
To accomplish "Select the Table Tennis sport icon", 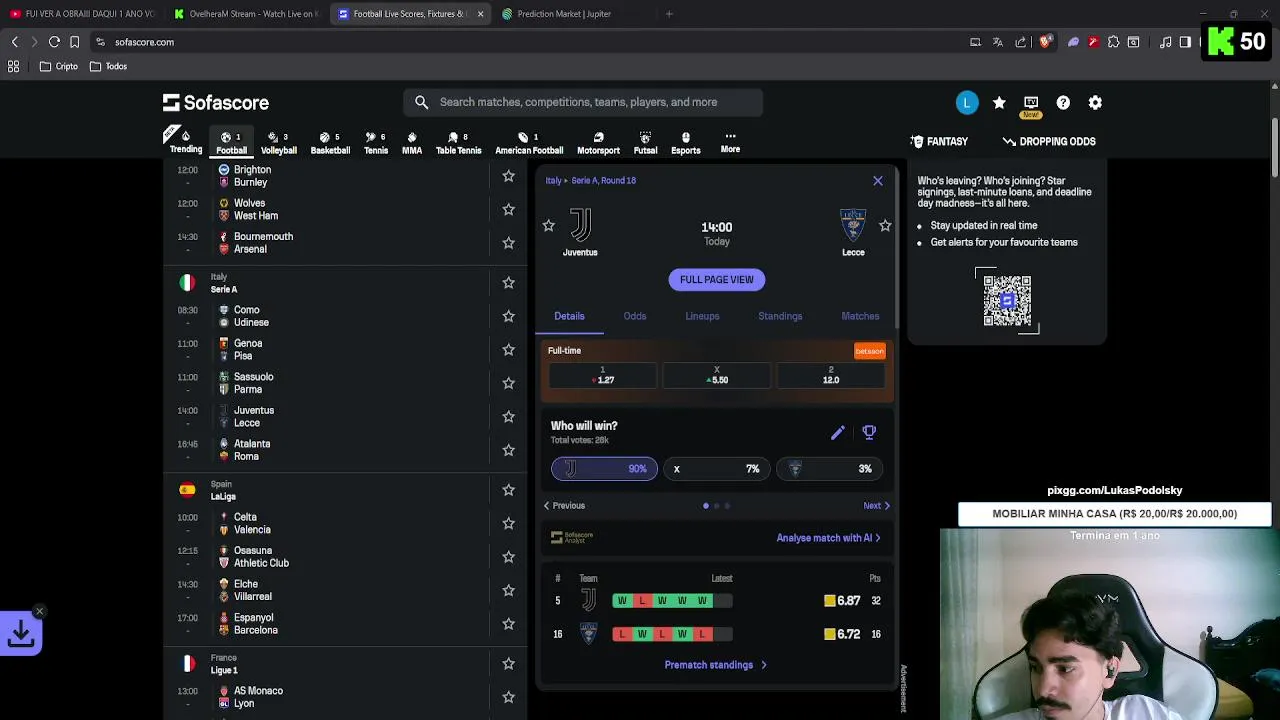I will click(458, 143).
